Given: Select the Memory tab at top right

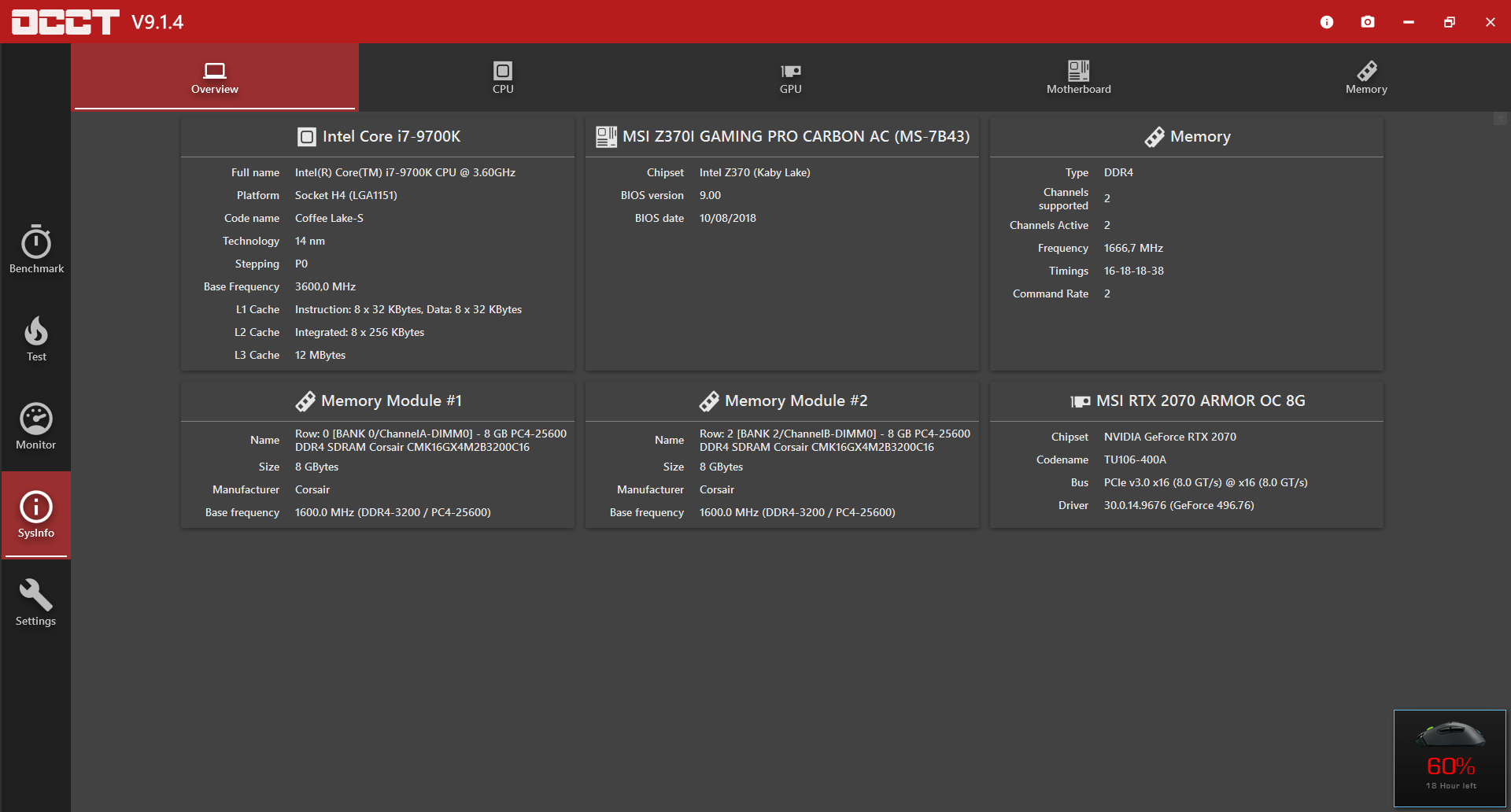Looking at the screenshot, I should (x=1365, y=77).
